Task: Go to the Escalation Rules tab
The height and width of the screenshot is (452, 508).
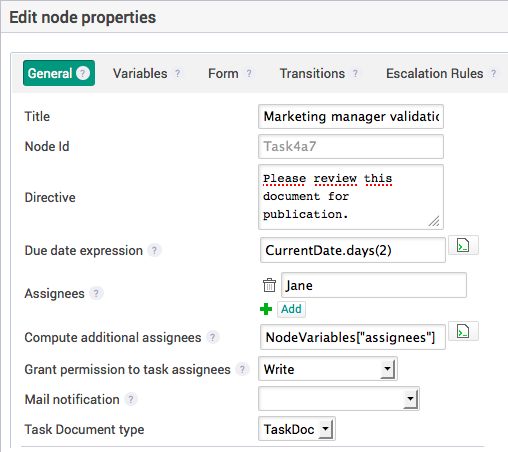Action: 434,73
